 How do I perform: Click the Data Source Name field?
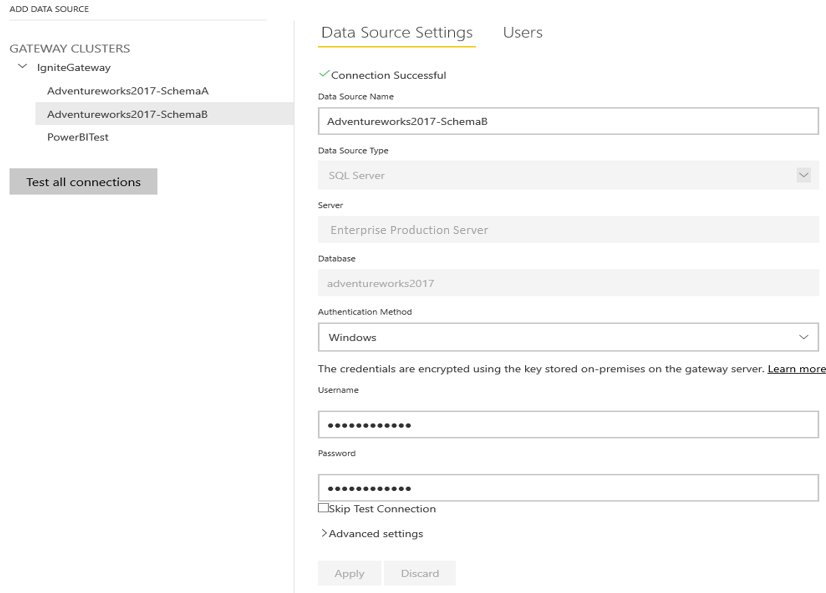(568, 121)
